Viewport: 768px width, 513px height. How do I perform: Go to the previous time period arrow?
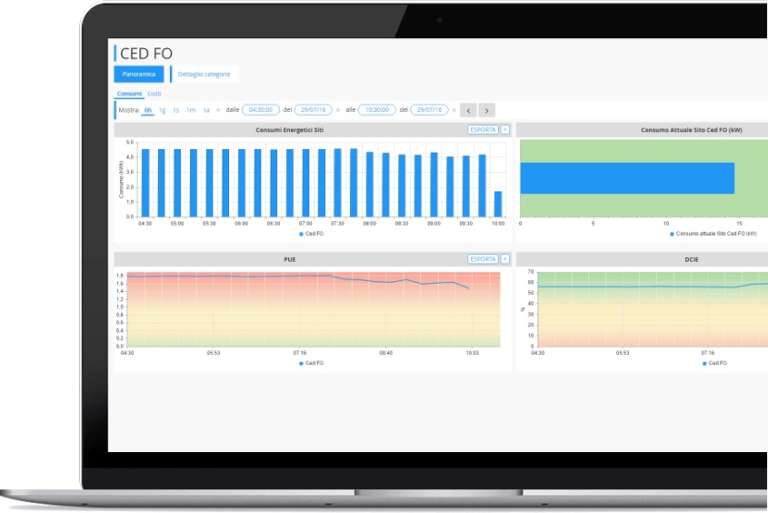coord(468,110)
